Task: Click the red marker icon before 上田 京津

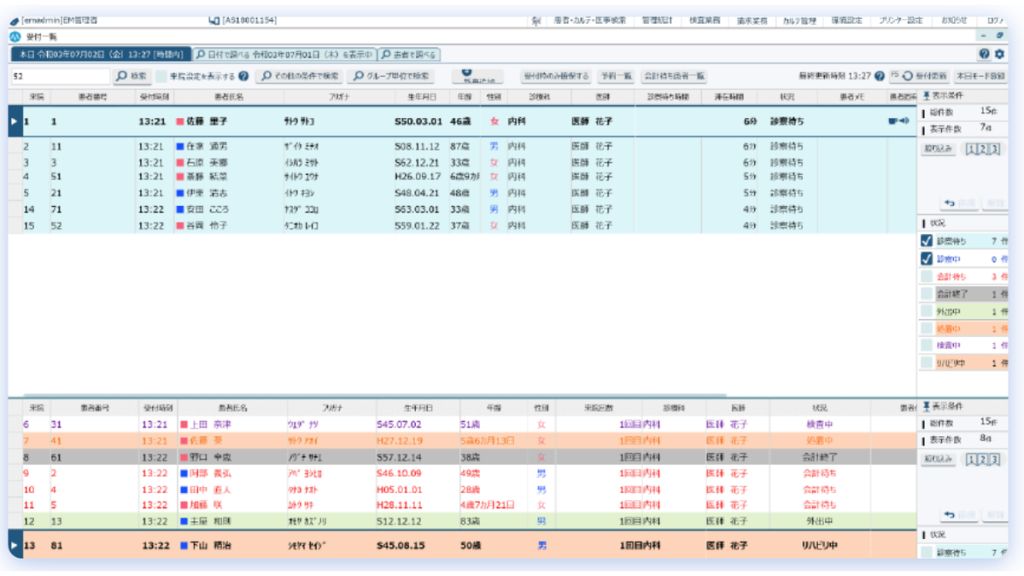Action: [184, 424]
